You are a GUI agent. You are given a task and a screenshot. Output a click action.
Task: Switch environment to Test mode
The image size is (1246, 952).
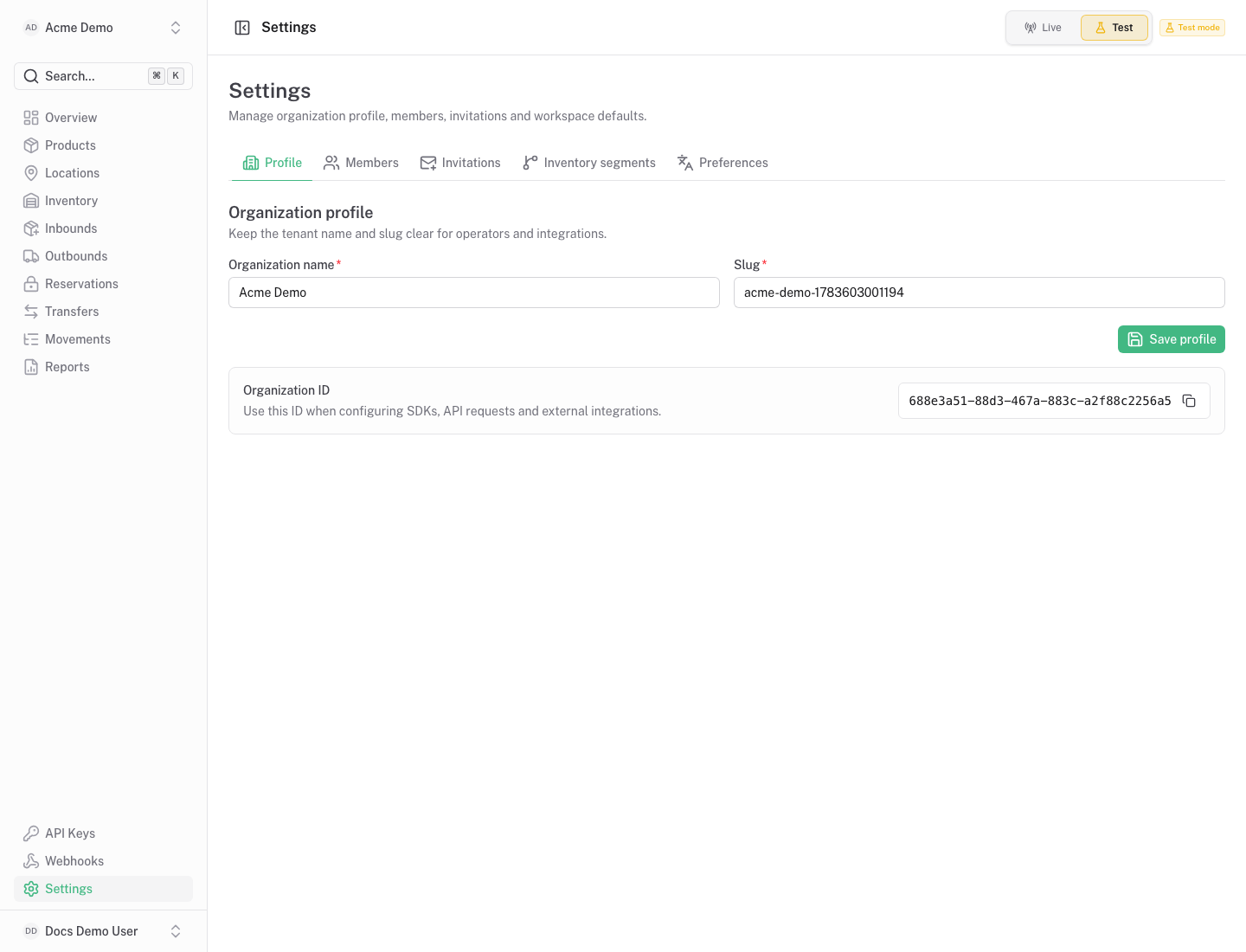pos(1114,28)
